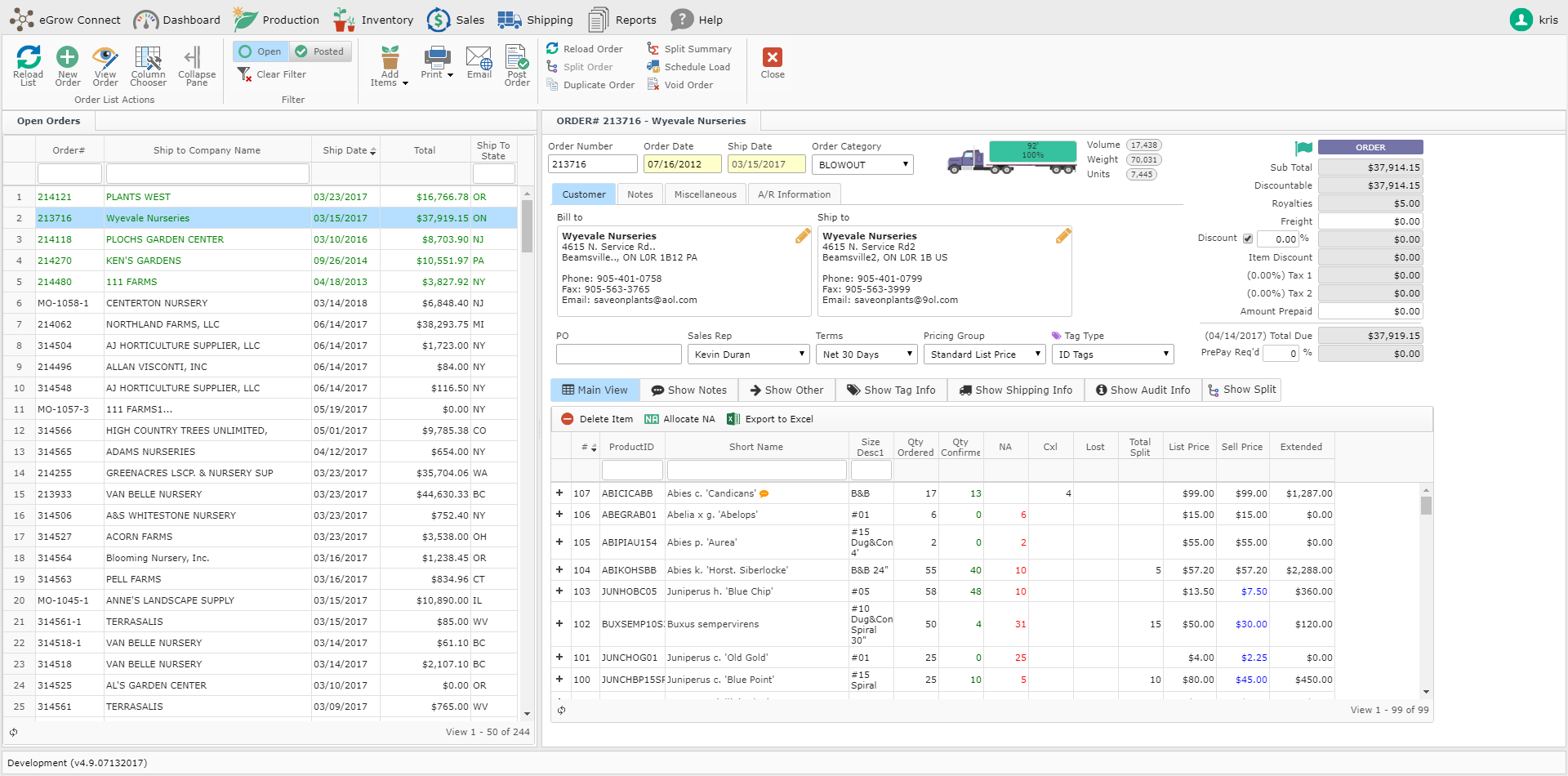Click the Email order icon
The height and width of the screenshot is (776, 1568).
coord(479,58)
